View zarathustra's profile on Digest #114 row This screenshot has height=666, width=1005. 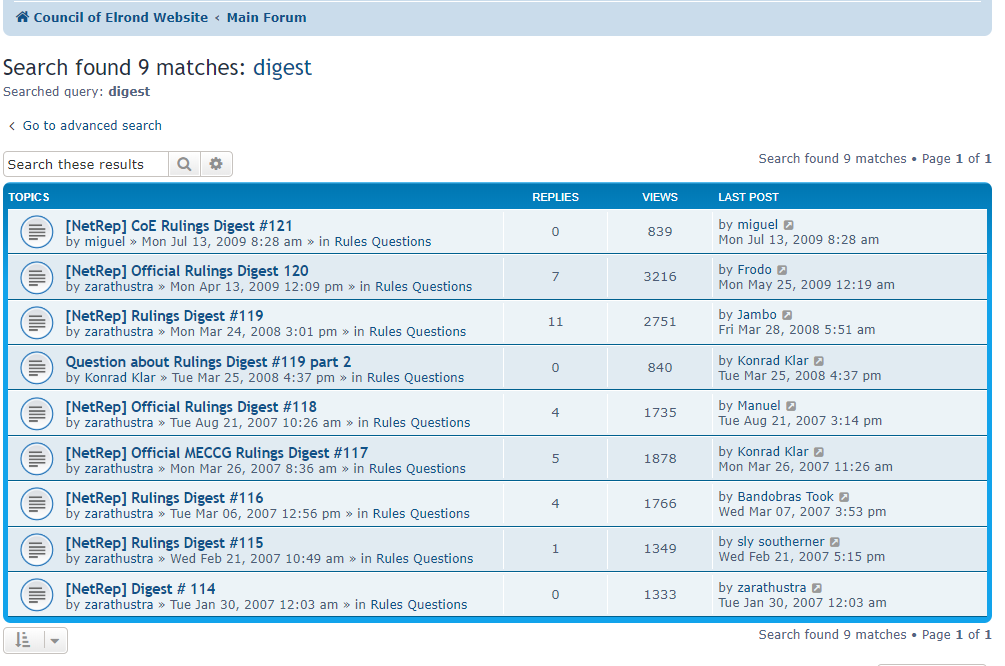tap(118, 605)
